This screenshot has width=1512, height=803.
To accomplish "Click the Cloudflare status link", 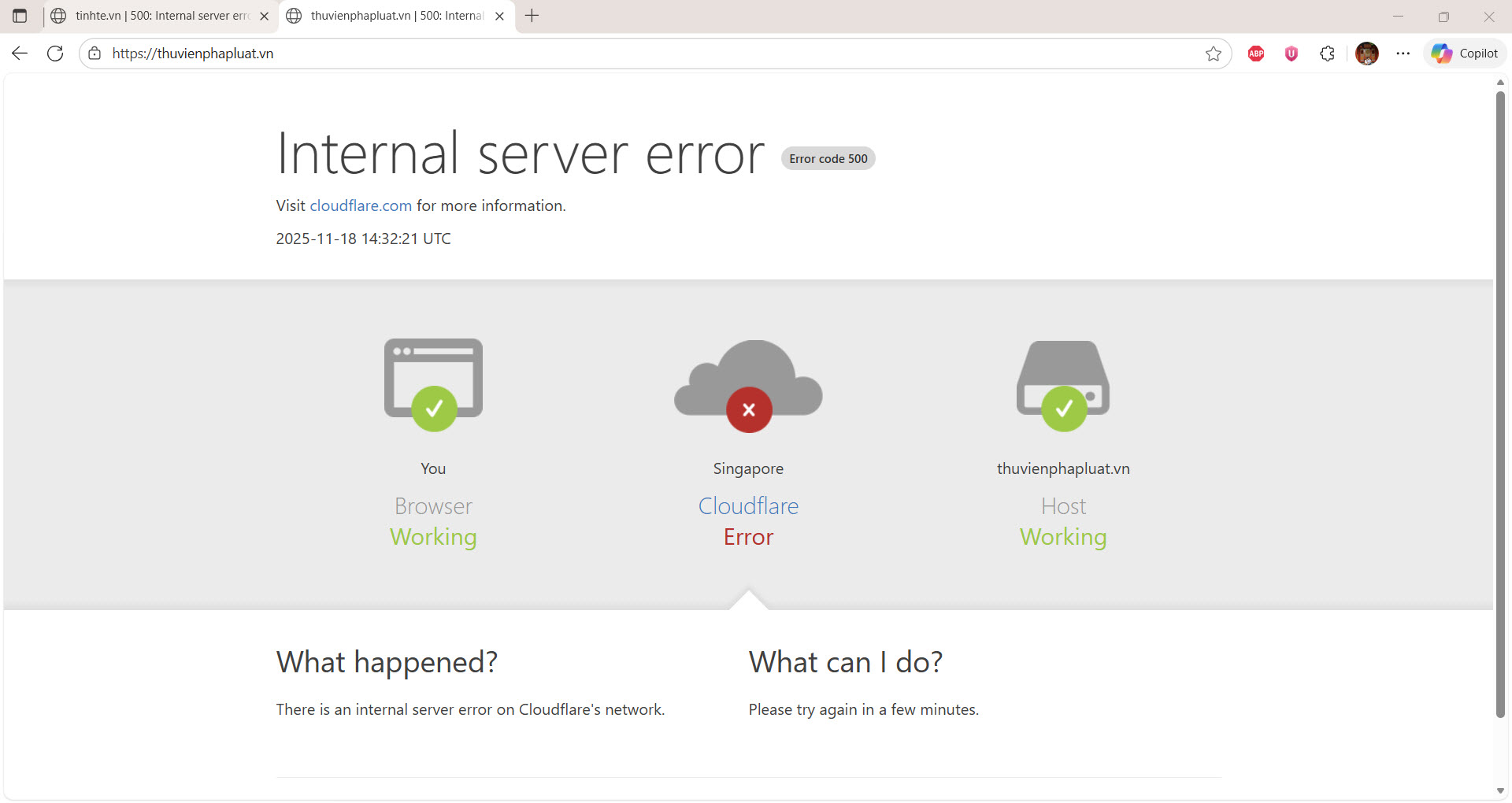I will click(x=748, y=506).
